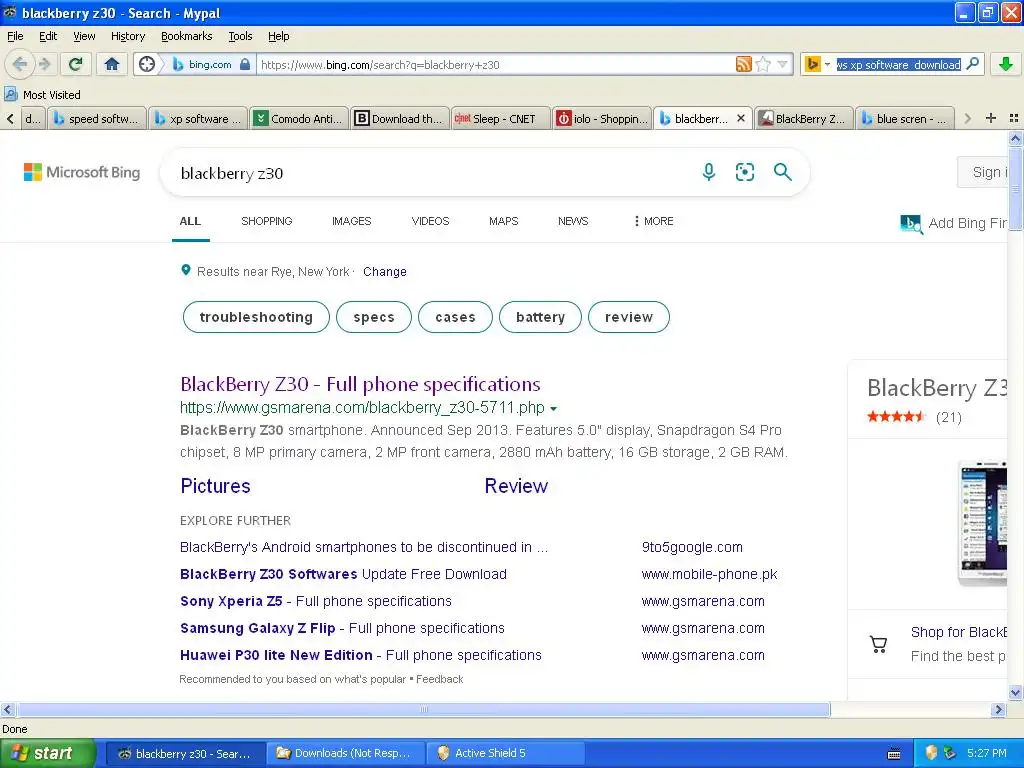This screenshot has height=768, width=1024.
Task: Open the Review sublink
Action: (x=516, y=486)
